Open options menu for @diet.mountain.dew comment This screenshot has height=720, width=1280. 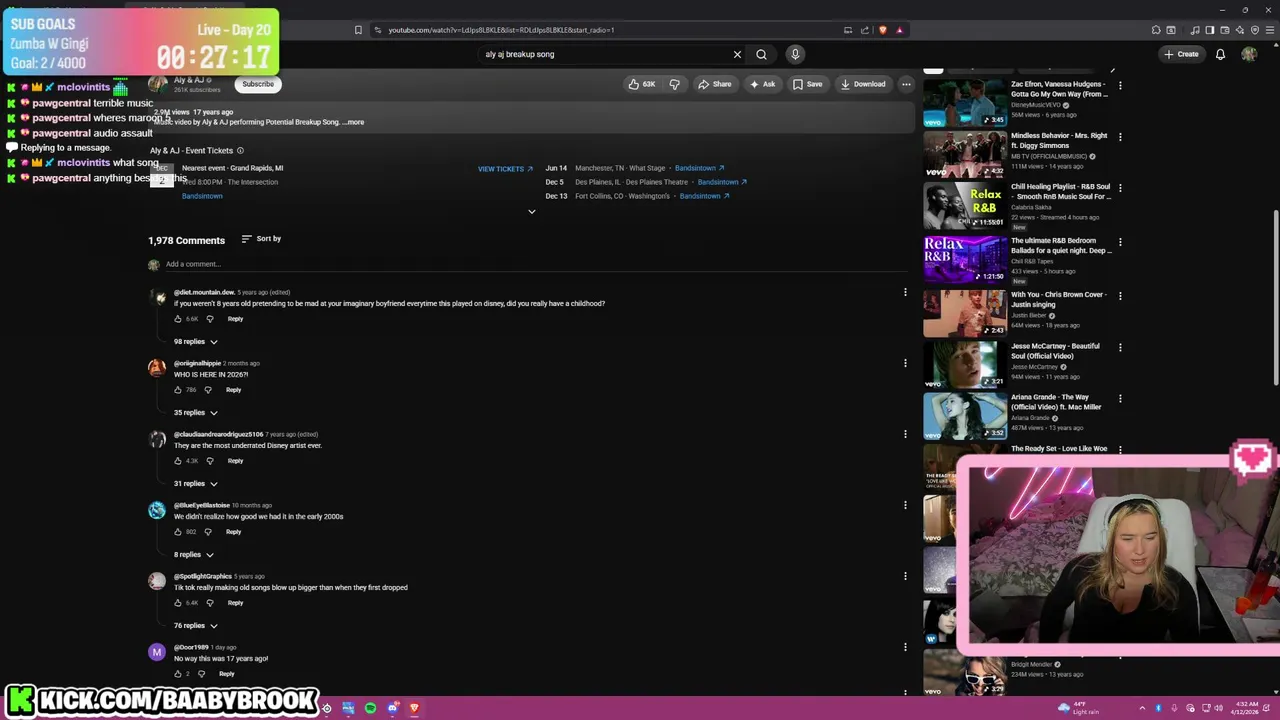tap(905, 293)
